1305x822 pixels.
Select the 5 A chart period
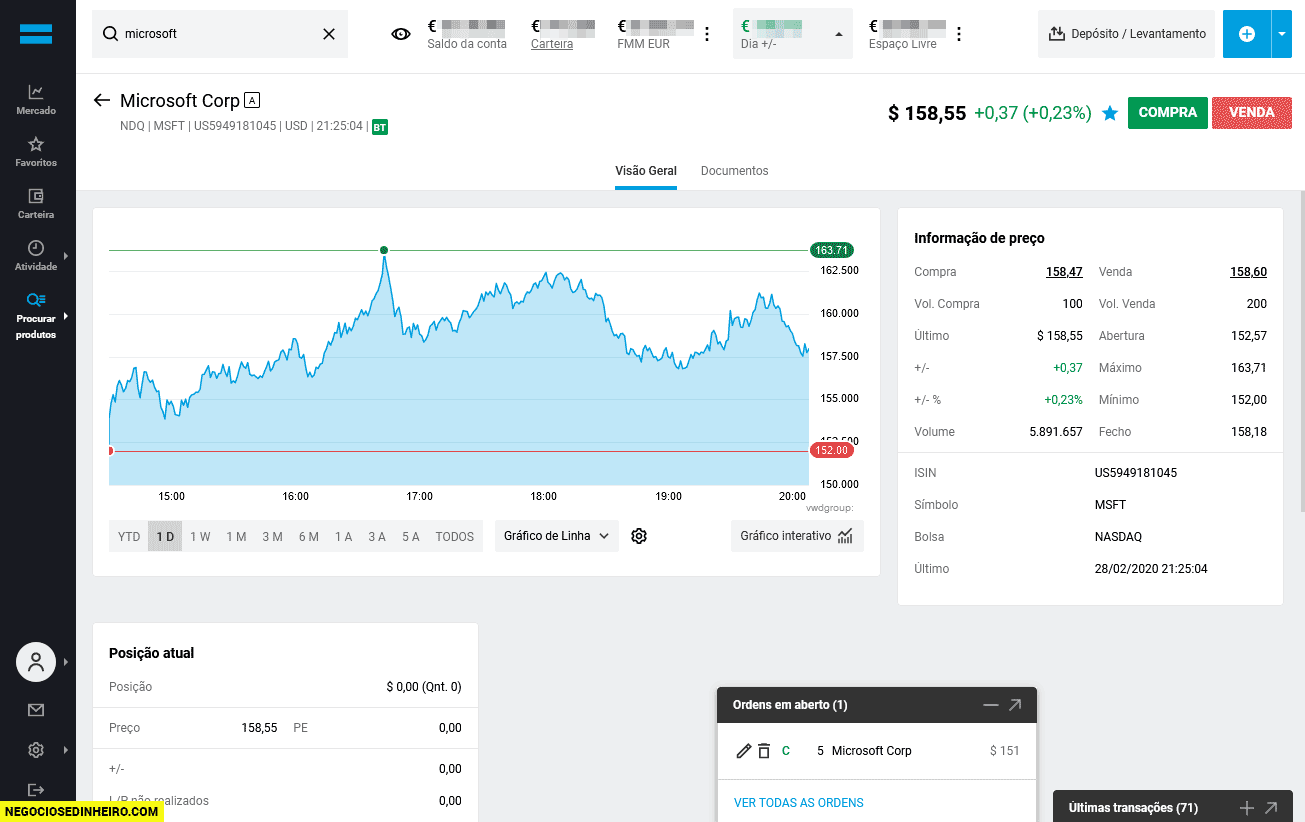411,536
